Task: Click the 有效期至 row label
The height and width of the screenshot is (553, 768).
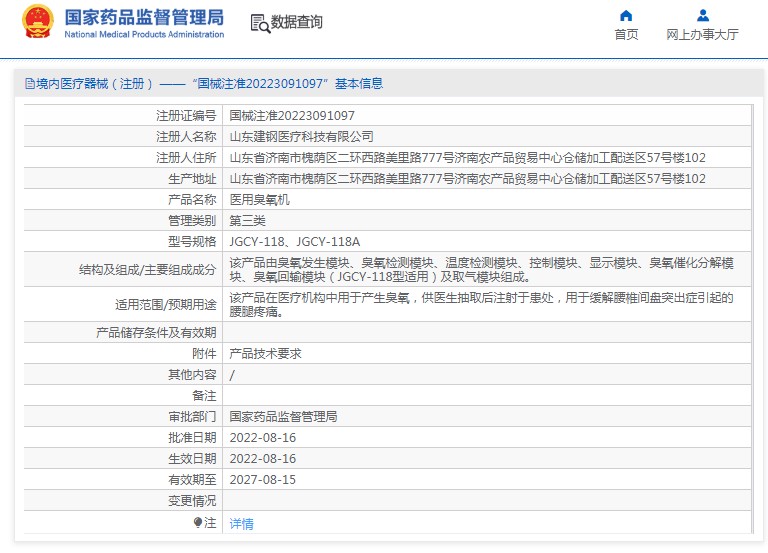Action: pyautogui.click(x=192, y=480)
